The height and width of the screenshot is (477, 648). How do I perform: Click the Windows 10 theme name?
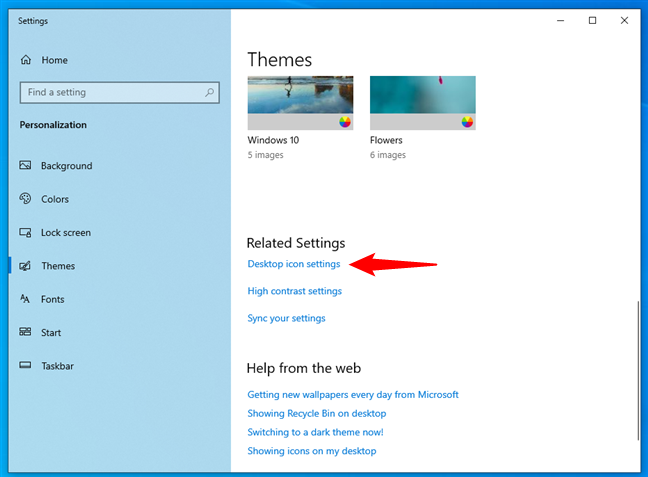(273, 140)
